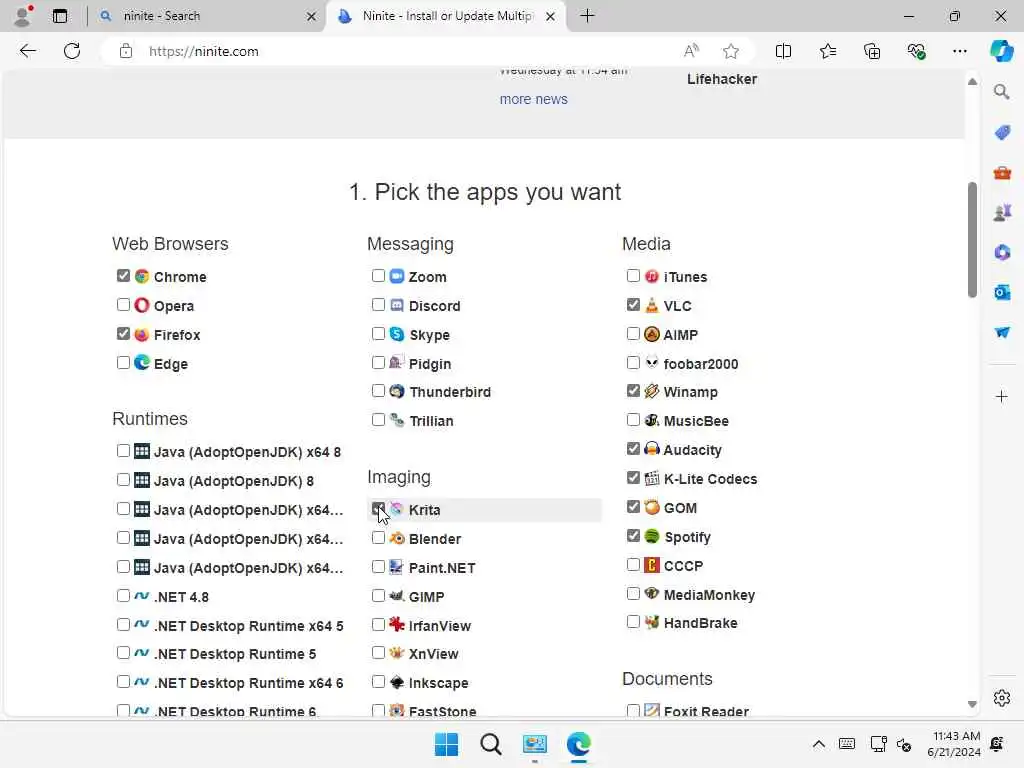This screenshot has height=768, width=1024.
Task: Open the Favorites list icon
Action: (x=827, y=51)
